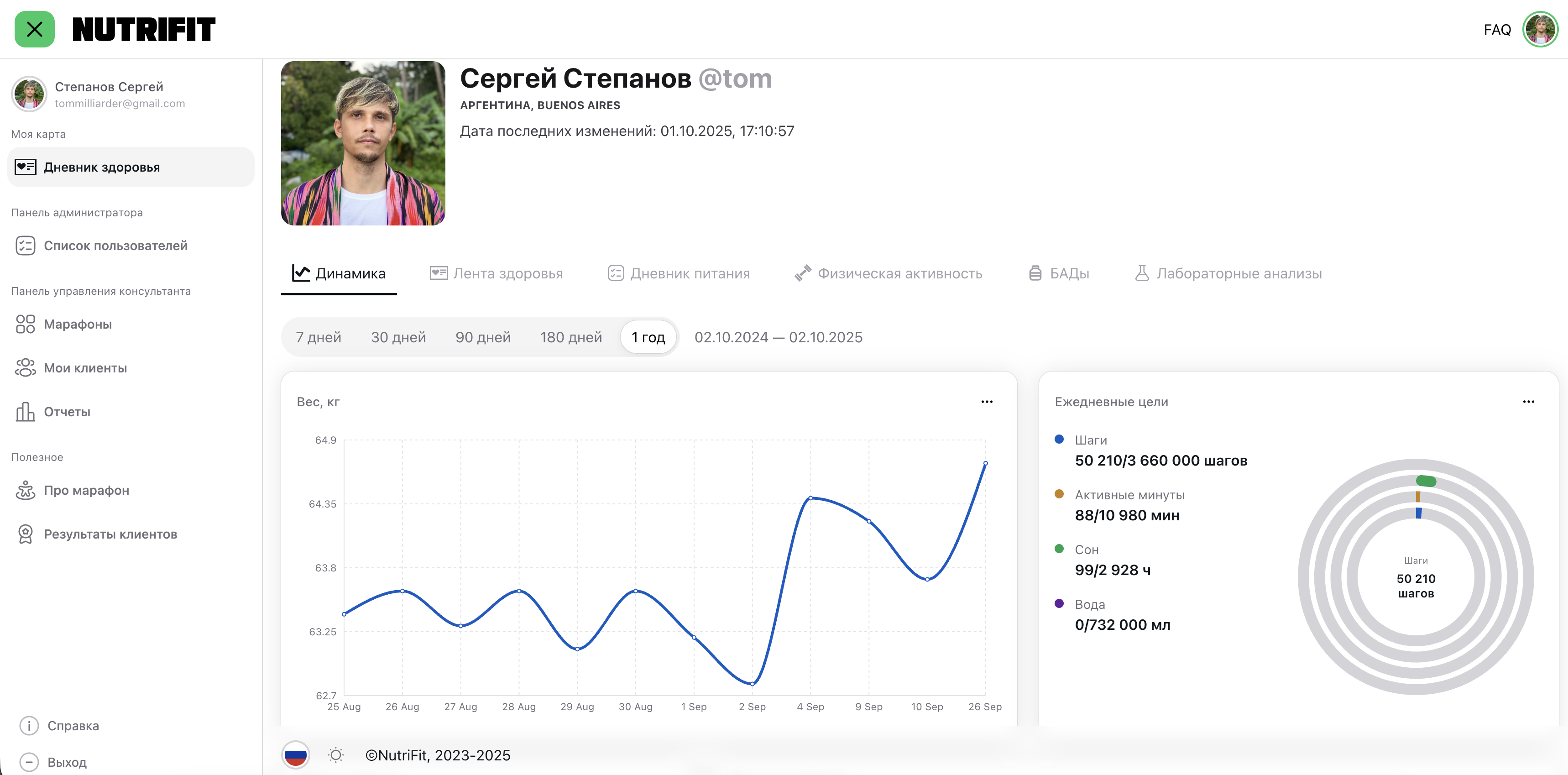1568x775 pixels.
Task: Switch to Дневник питания tab
Action: point(679,273)
